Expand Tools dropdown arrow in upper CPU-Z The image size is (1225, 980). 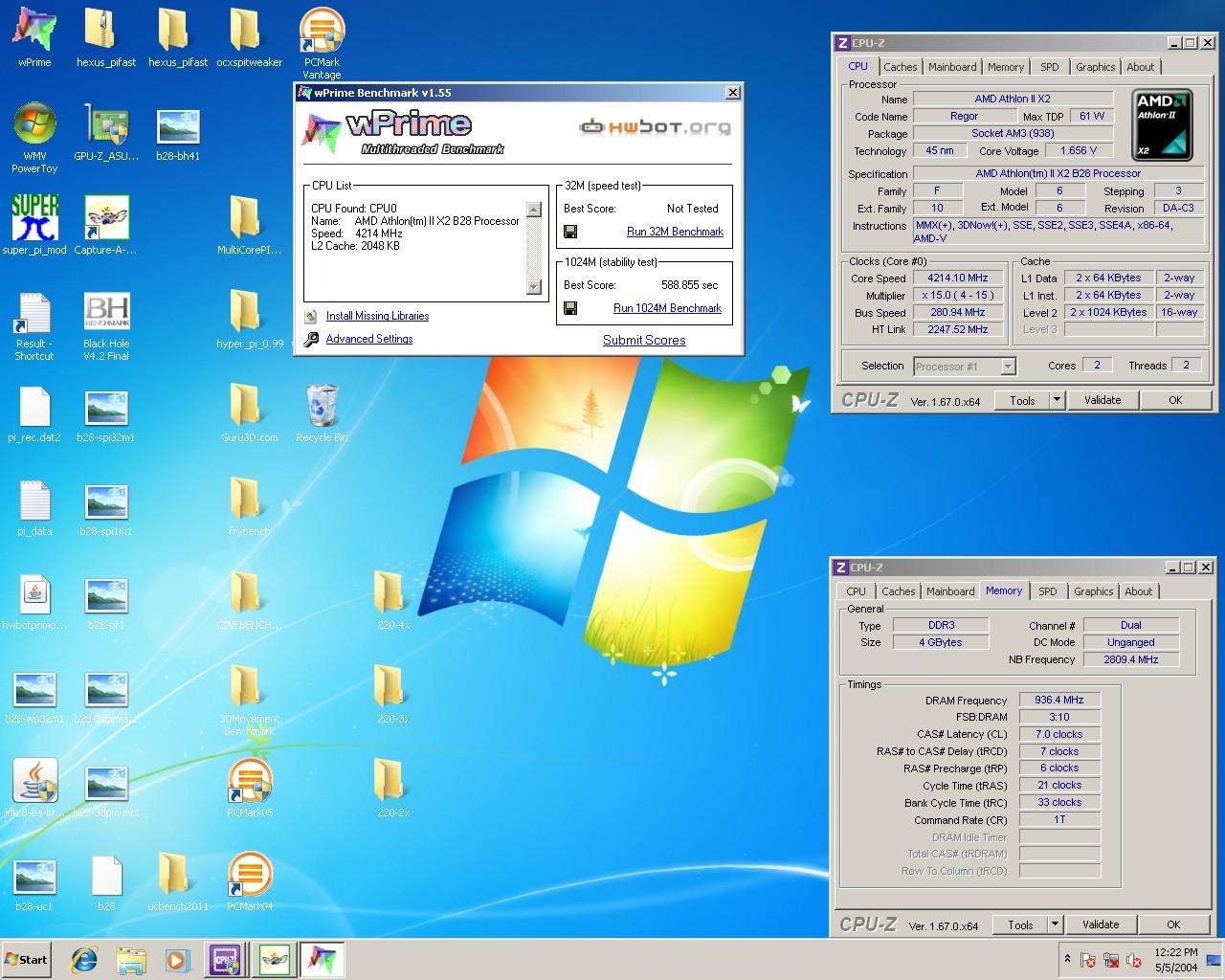(x=1057, y=400)
